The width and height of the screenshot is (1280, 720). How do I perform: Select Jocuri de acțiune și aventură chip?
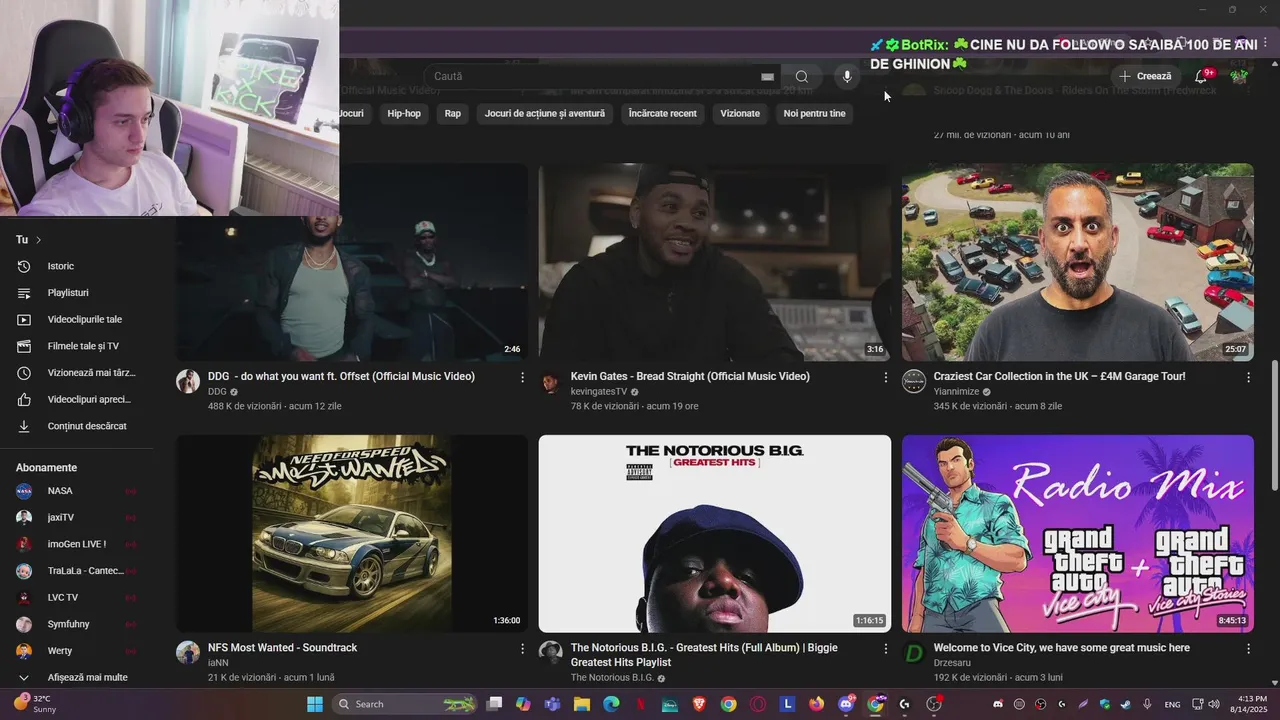[x=545, y=113]
